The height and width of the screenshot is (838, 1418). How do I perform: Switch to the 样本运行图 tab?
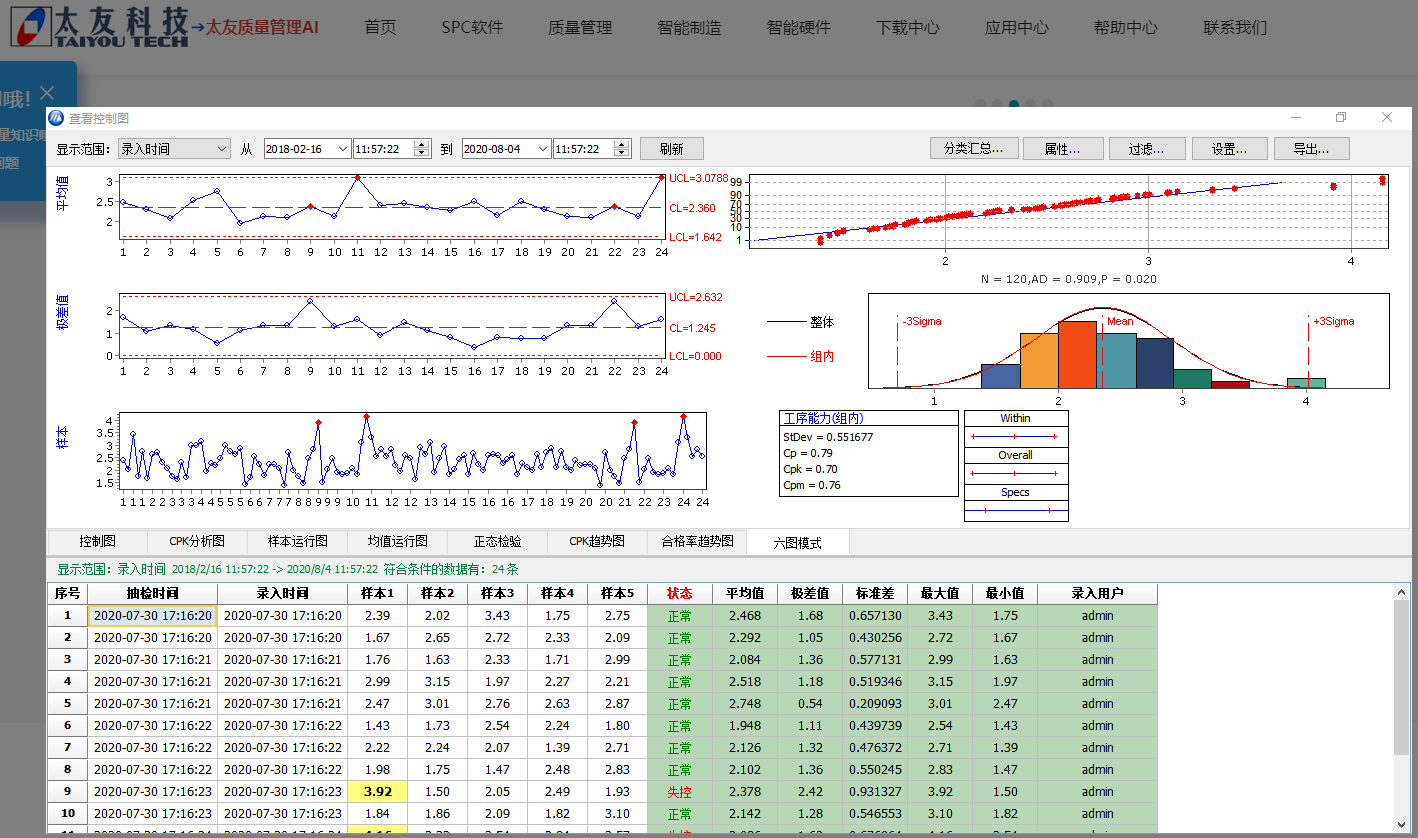pos(297,541)
